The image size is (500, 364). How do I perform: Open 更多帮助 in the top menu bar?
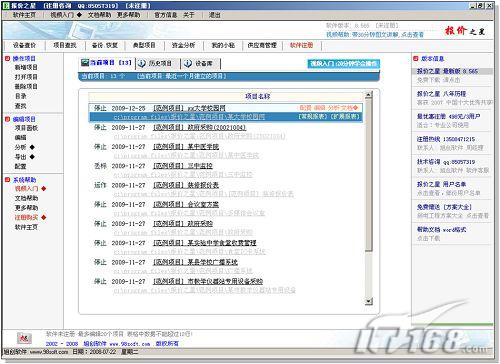click(128, 15)
